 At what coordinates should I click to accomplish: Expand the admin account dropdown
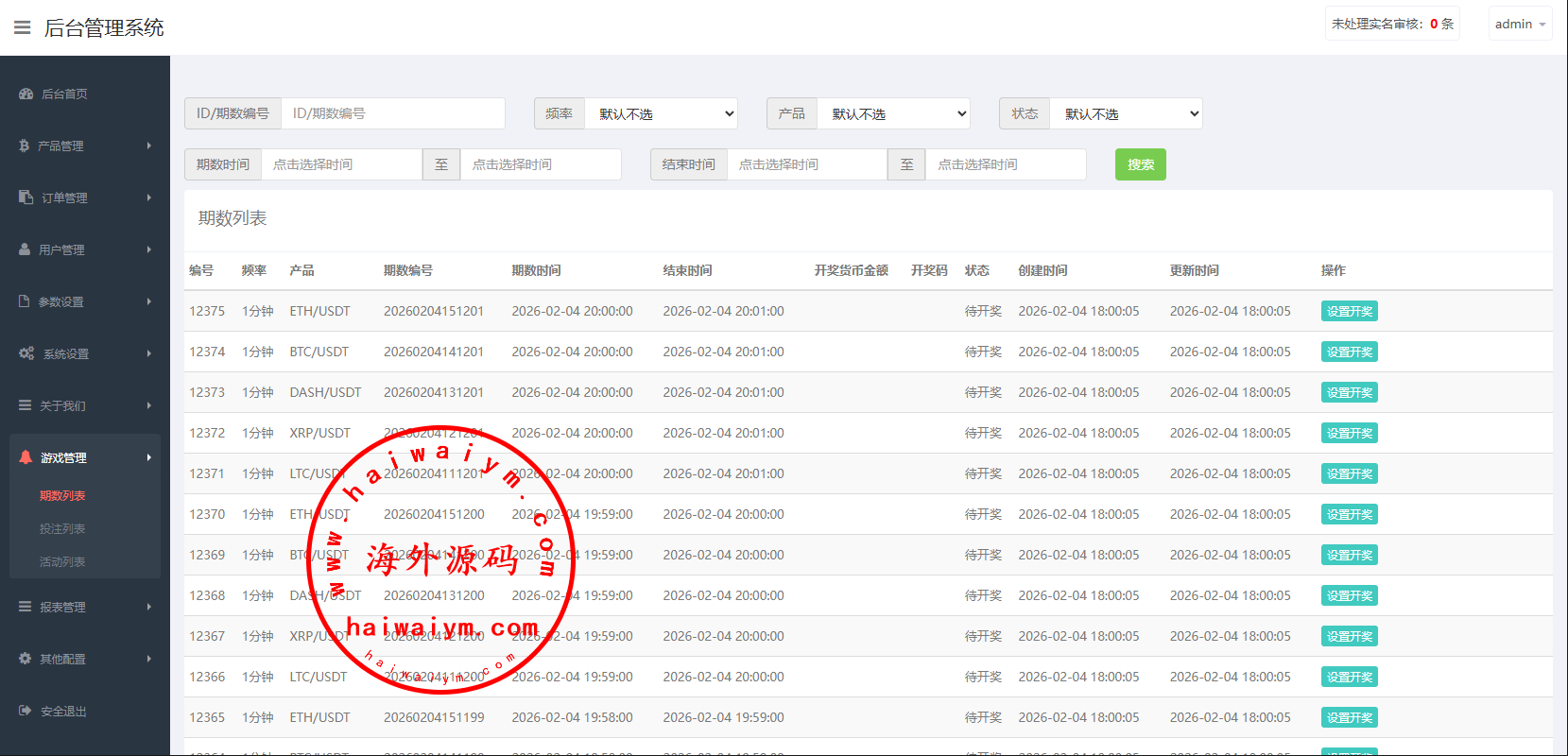1520,25
